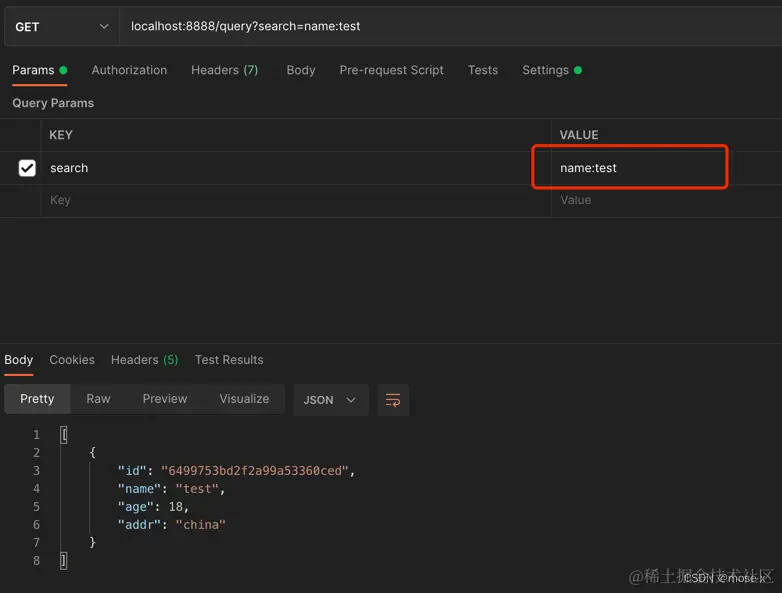The width and height of the screenshot is (782, 593).
Task: Select the Raw view button
Action: [98, 399]
